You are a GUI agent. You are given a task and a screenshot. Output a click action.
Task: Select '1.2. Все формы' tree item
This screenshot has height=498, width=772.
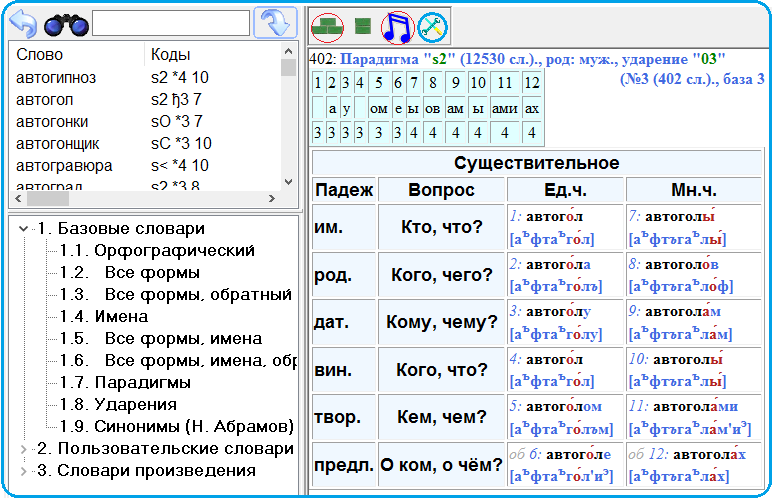(129, 272)
